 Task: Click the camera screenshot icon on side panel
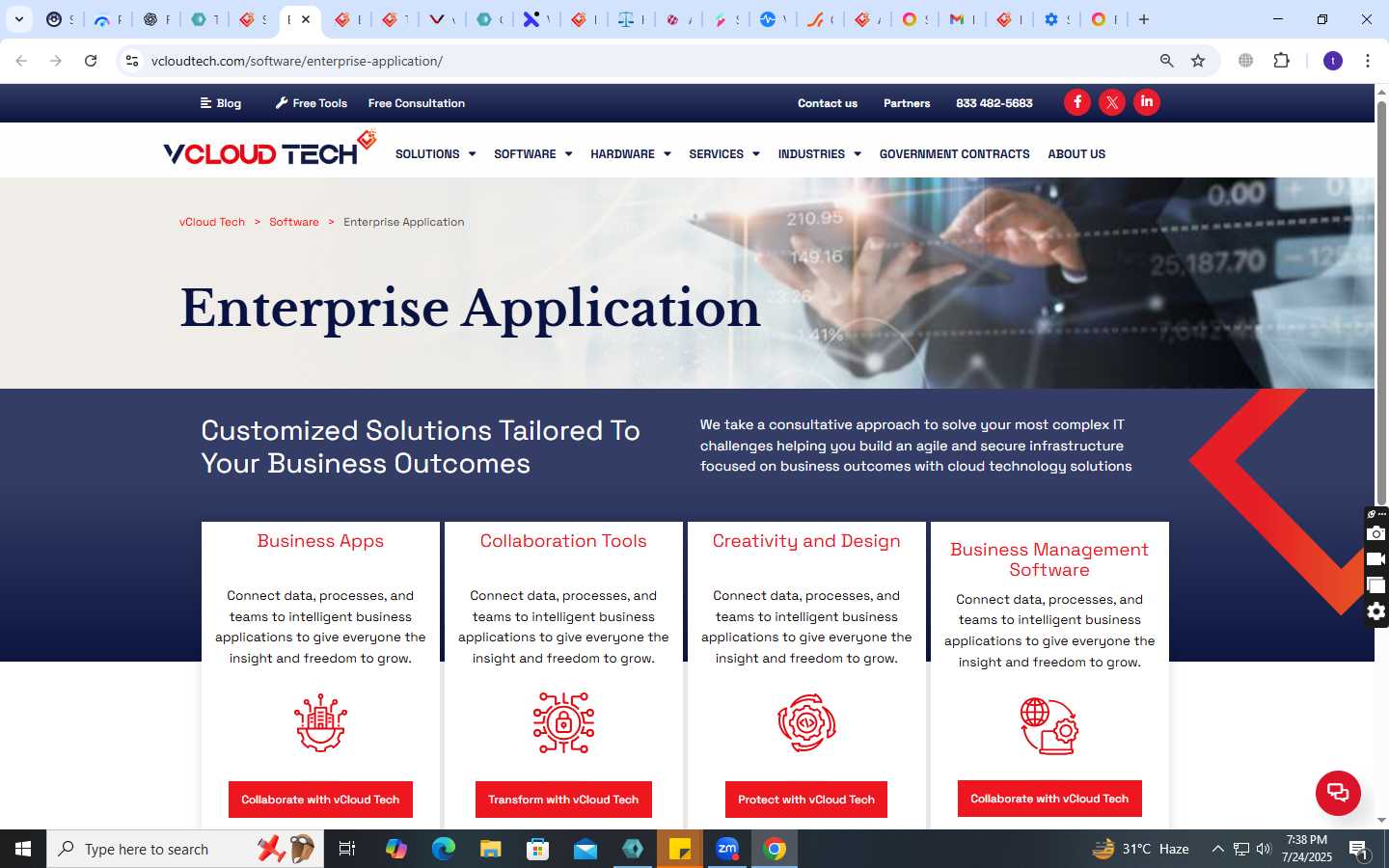pyautogui.click(x=1376, y=533)
